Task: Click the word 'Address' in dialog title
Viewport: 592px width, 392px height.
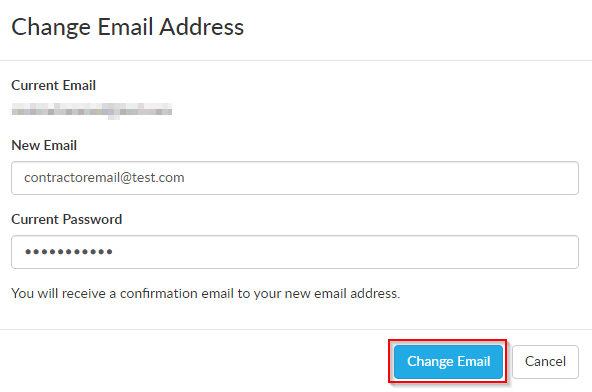Action: tap(202, 27)
